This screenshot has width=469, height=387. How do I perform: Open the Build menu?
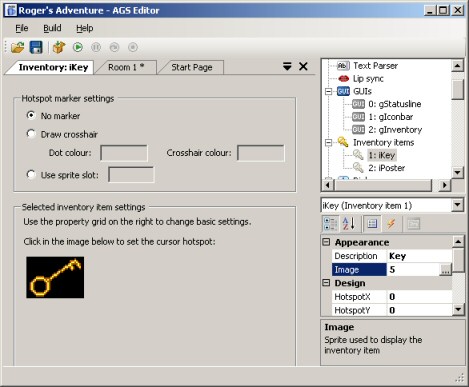52,28
